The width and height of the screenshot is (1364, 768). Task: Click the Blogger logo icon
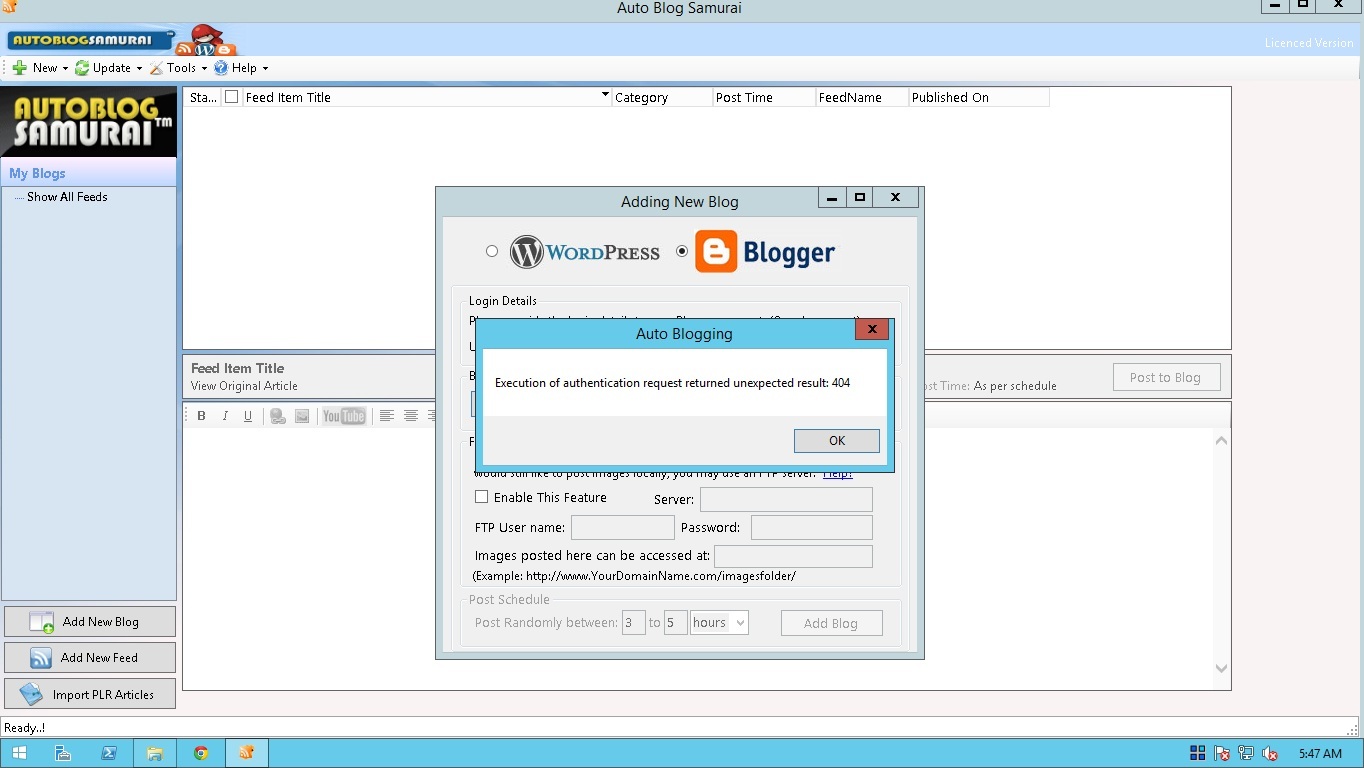click(x=716, y=252)
